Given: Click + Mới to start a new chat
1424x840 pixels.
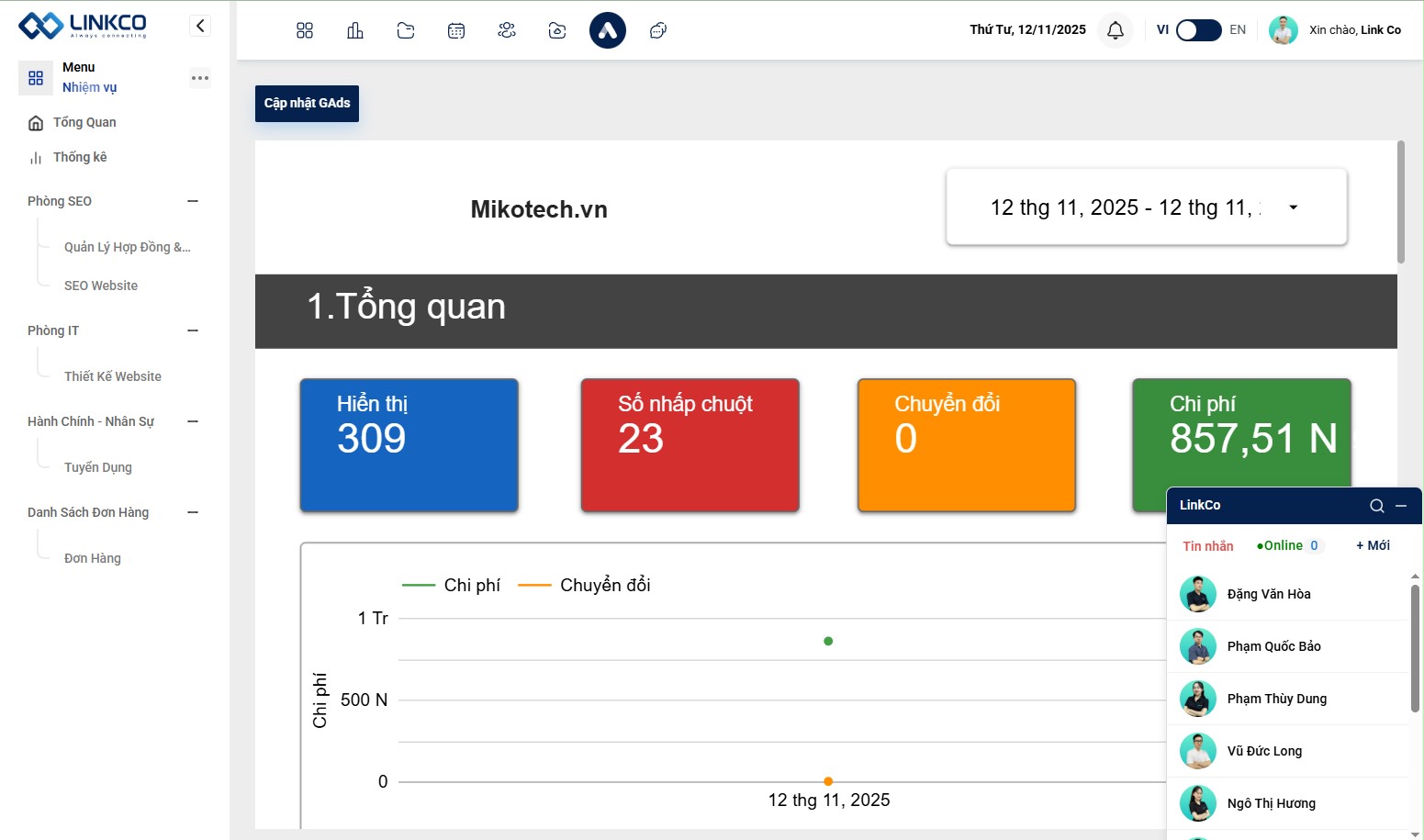Looking at the screenshot, I should tap(1373, 546).
